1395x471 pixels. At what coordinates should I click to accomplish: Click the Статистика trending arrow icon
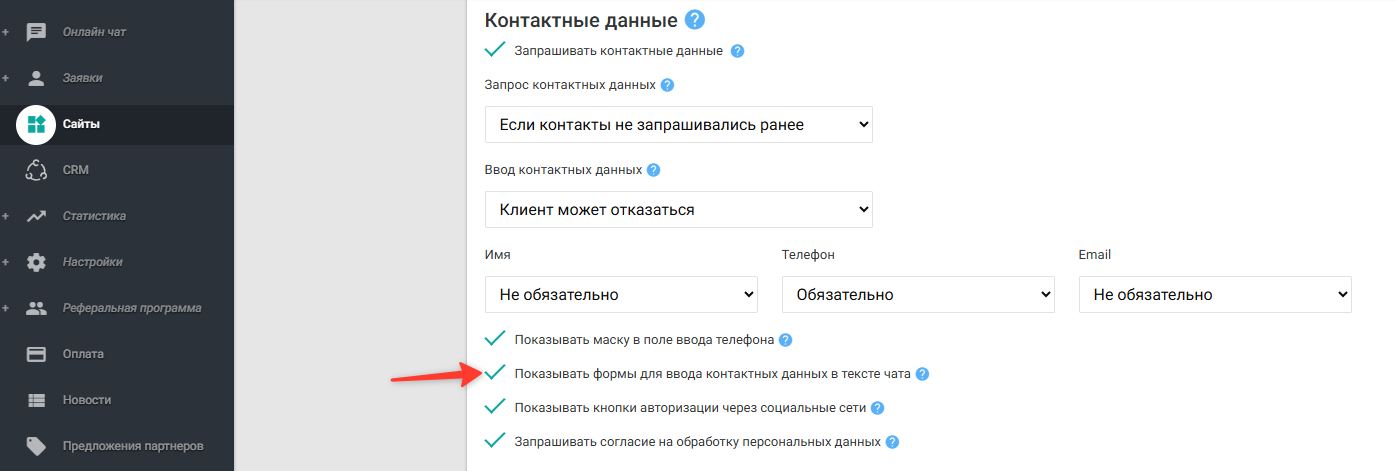[36, 216]
